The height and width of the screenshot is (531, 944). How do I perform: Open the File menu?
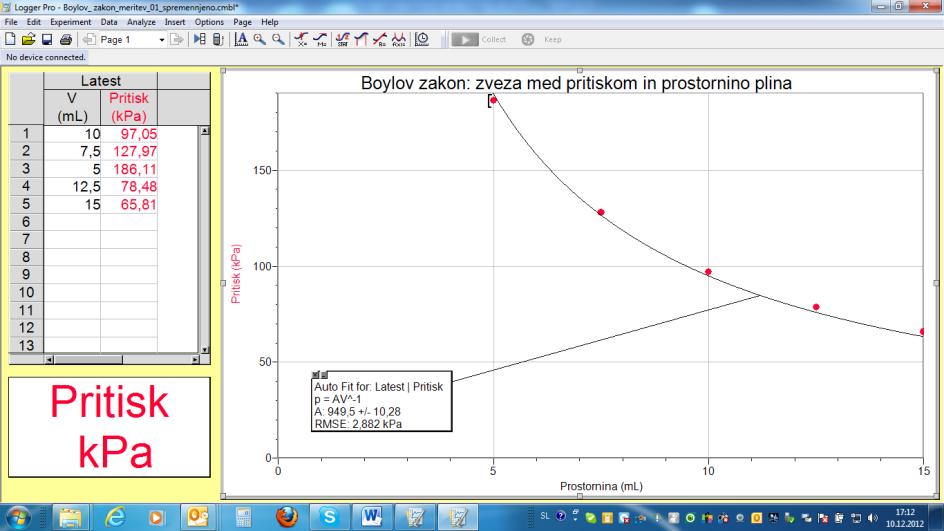(x=11, y=22)
